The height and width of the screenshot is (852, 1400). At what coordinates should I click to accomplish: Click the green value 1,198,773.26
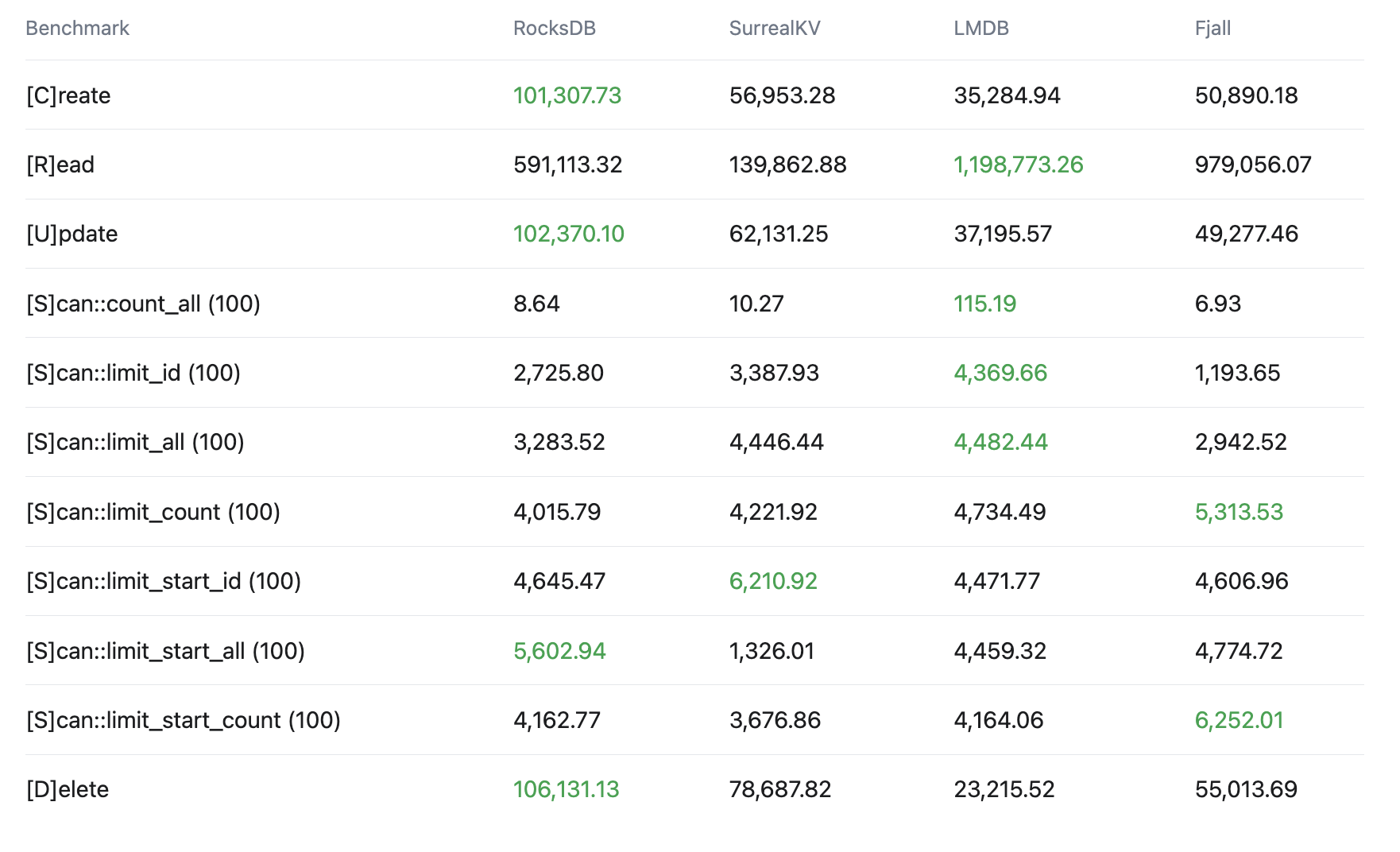[1019, 165]
